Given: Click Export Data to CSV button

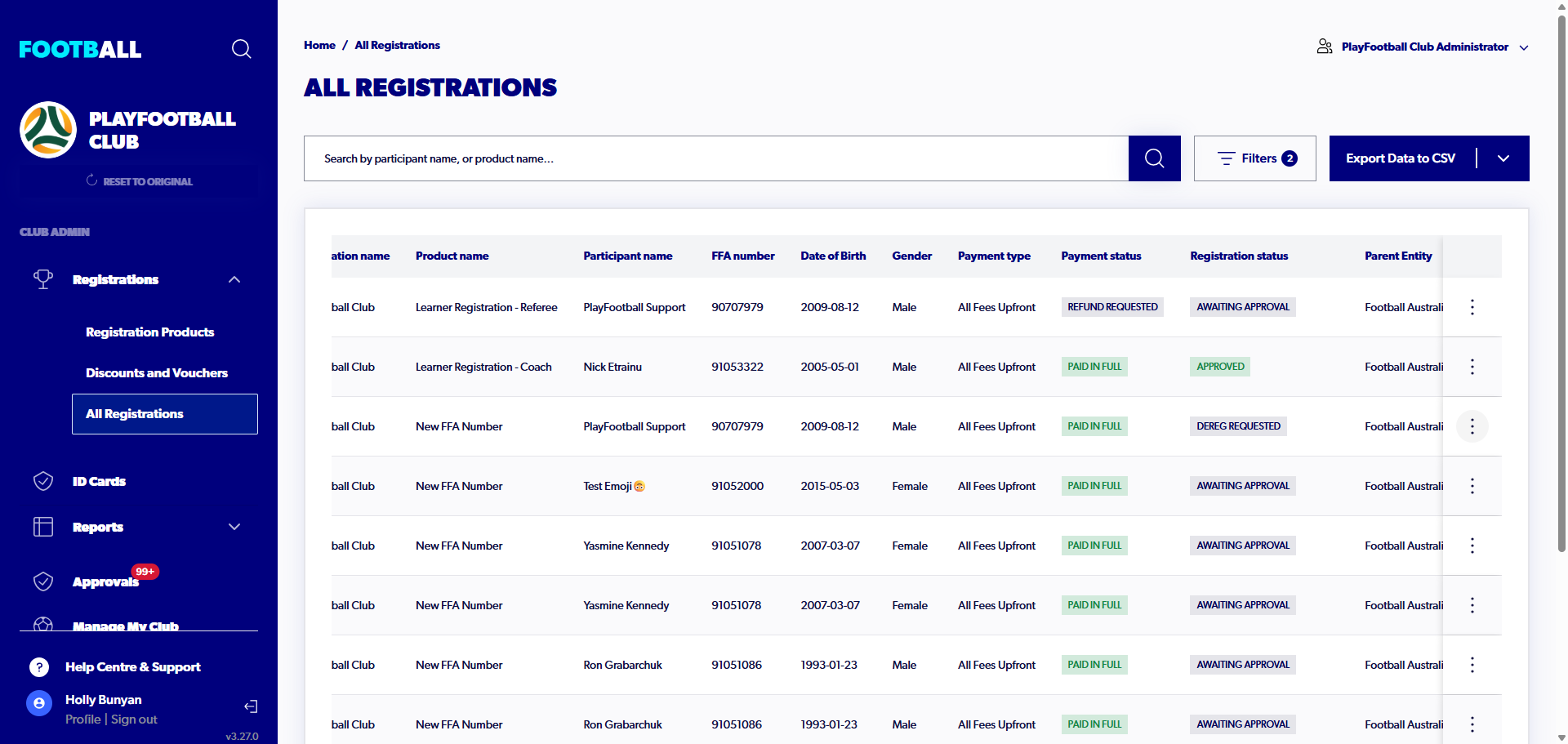Looking at the screenshot, I should coord(1401,158).
